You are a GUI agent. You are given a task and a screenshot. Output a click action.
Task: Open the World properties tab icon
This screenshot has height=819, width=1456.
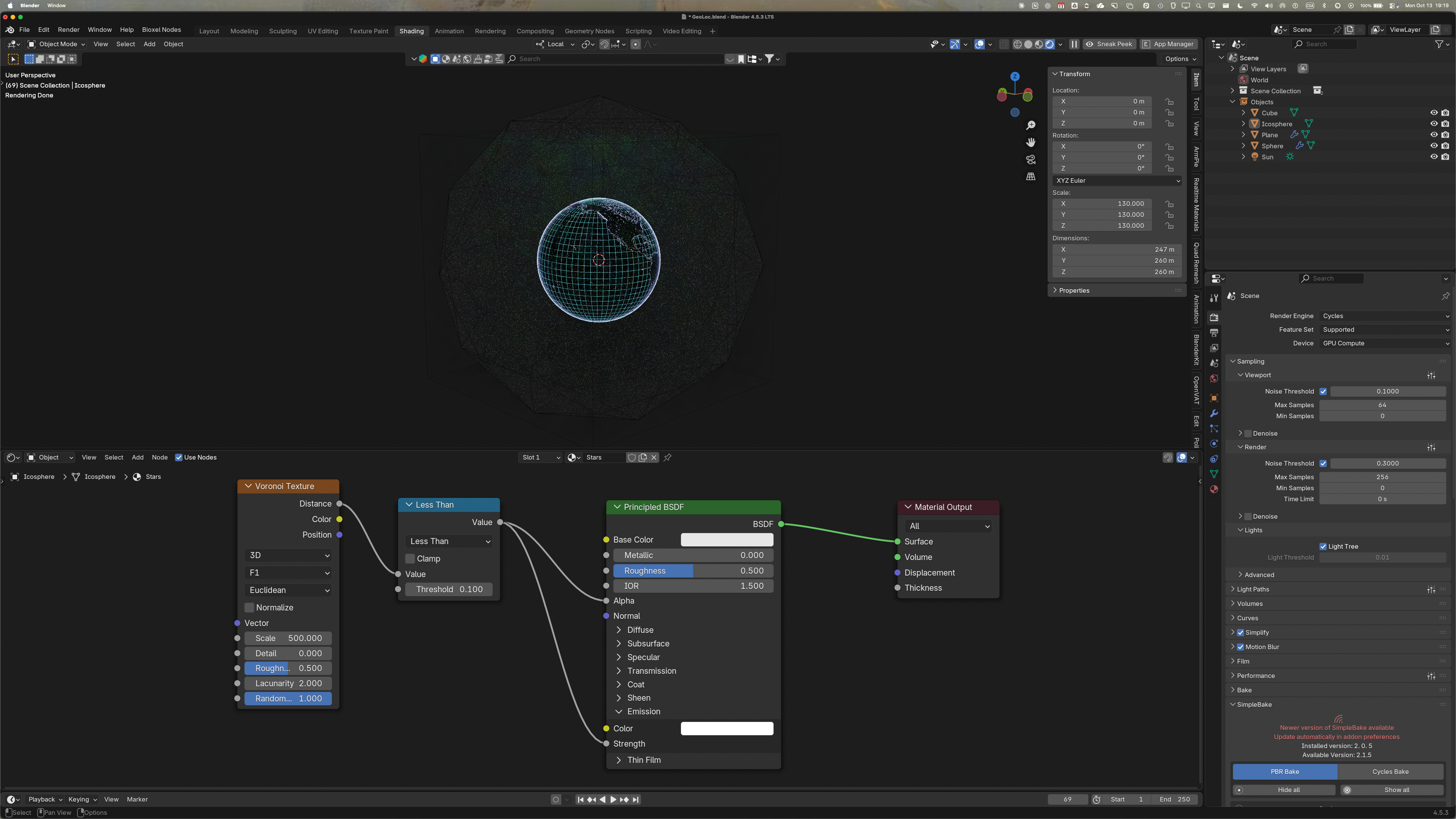tap(1213, 378)
